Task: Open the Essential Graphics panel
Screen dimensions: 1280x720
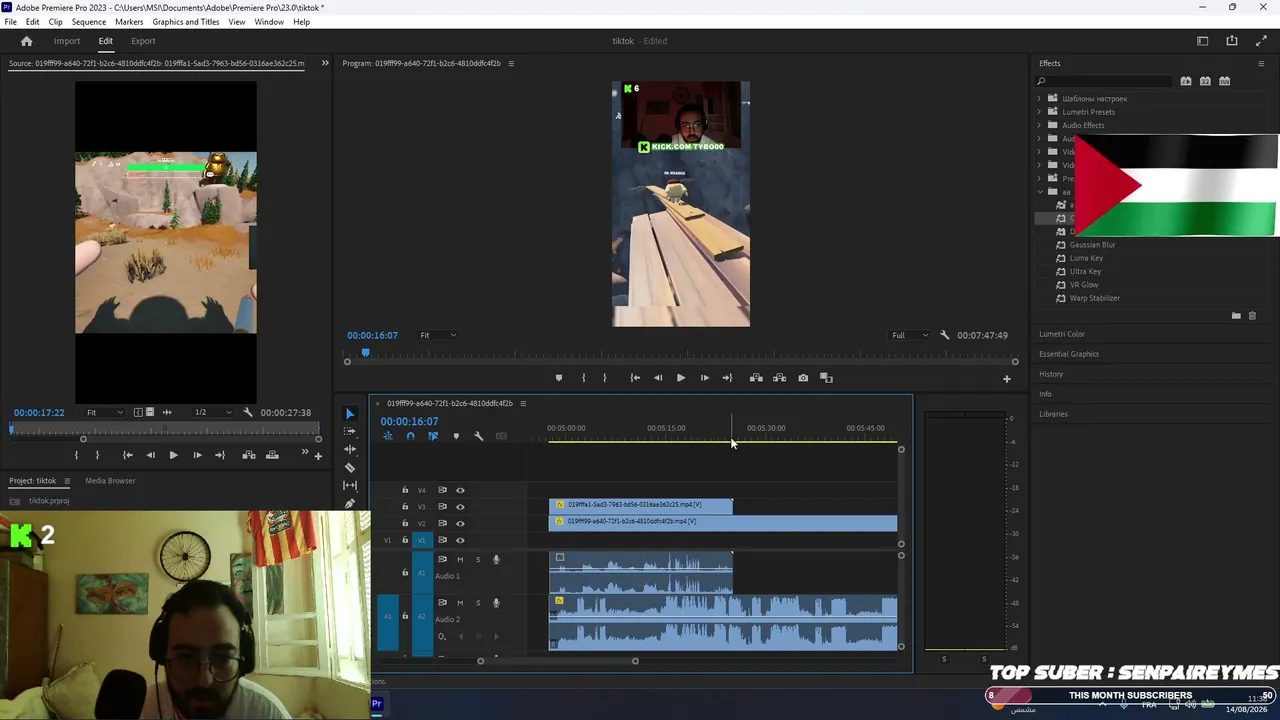Action: tap(1069, 354)
